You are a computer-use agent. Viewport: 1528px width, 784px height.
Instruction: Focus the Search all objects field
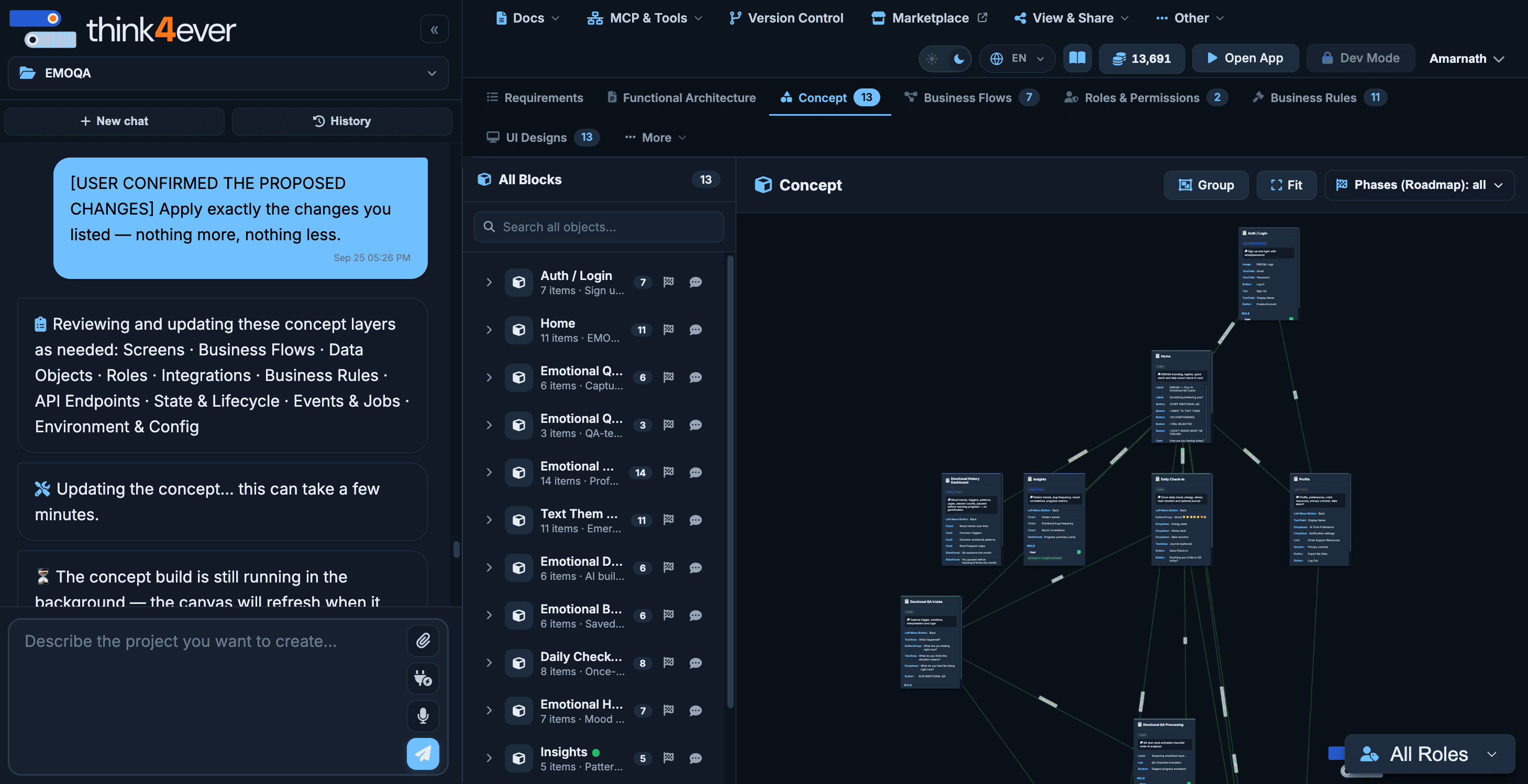coord(599,227)
